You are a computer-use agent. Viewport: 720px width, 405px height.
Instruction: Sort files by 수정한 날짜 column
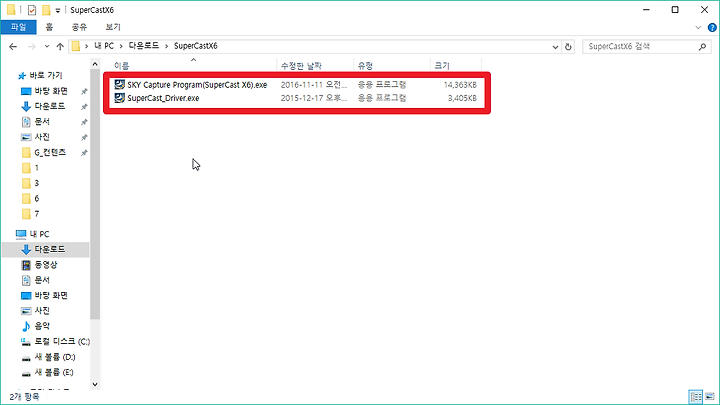(x=301, y=66)
